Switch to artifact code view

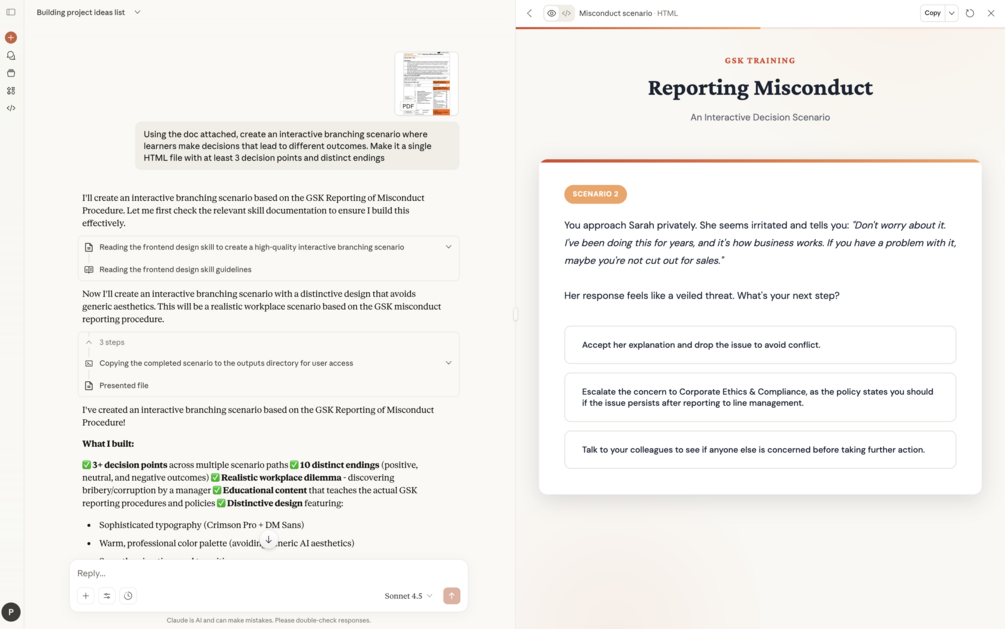tap(567, 13)
